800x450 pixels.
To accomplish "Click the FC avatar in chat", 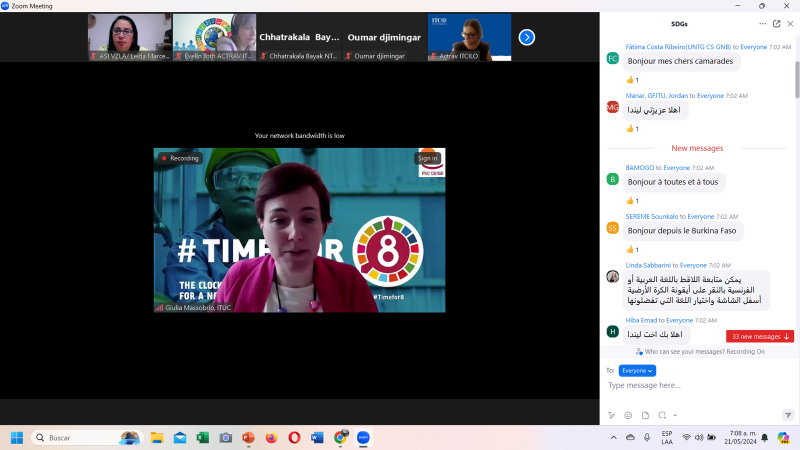I will coord(613,58).
